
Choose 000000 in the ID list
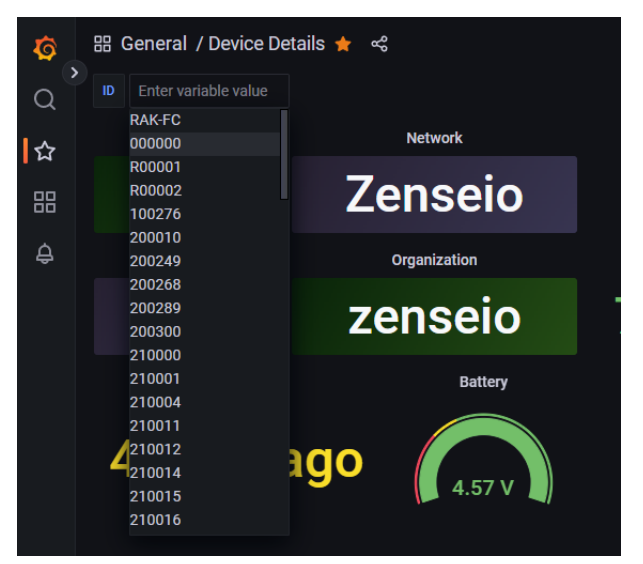point(156,144)
